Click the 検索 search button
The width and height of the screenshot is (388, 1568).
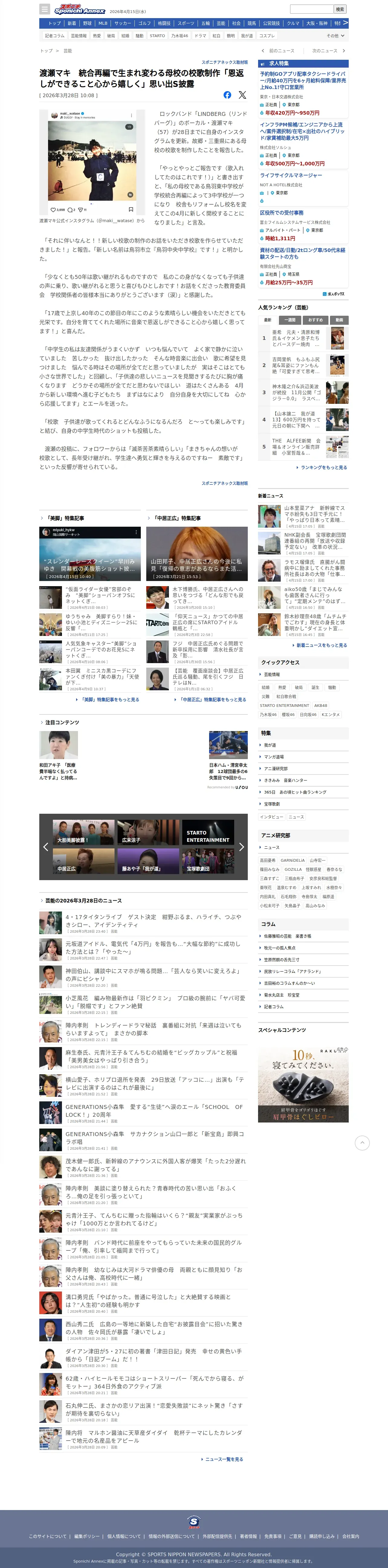[341, 9]
